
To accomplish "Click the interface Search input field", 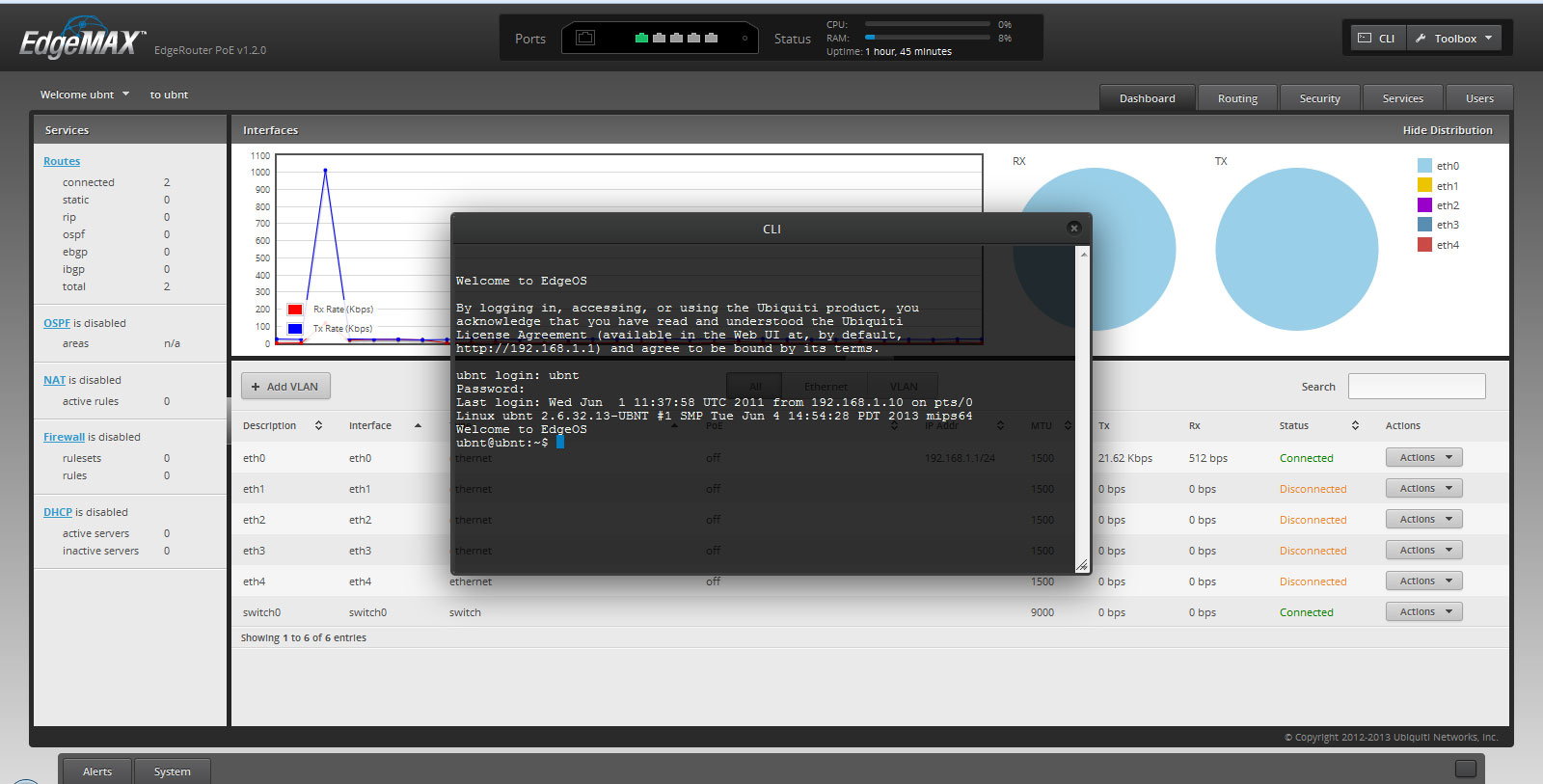I will pos(1416,387).
